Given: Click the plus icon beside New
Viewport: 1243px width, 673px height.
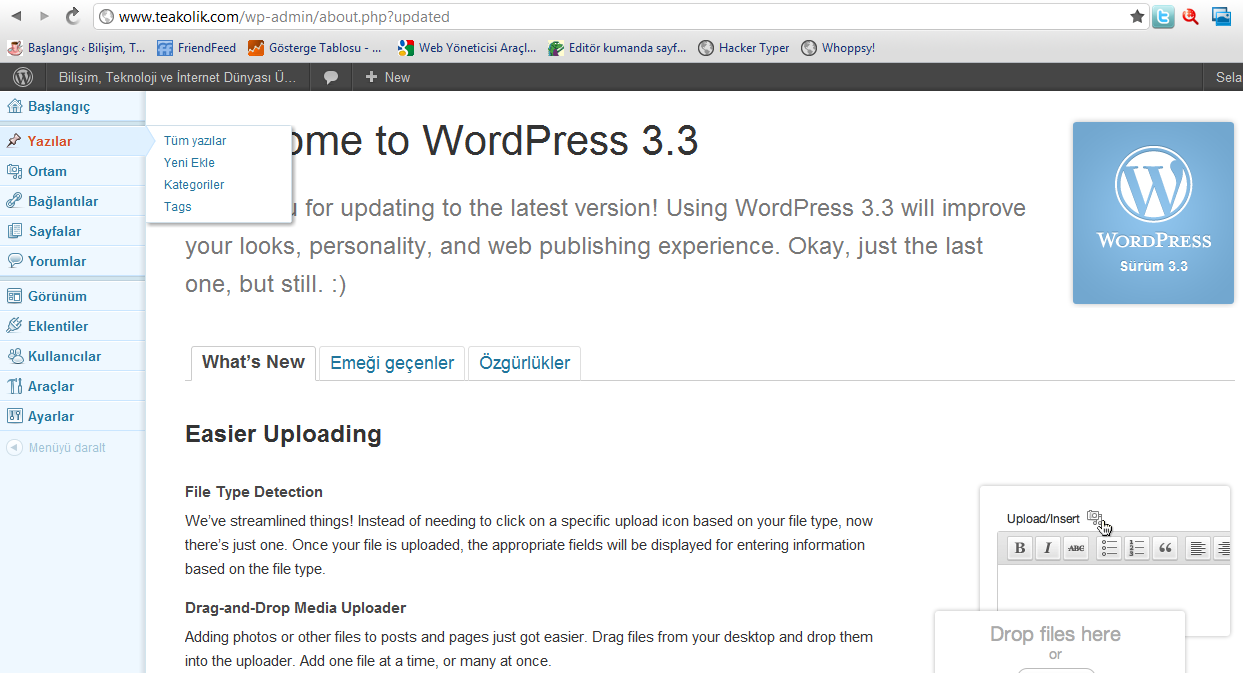Looking at the screenshot, I should pyautogui.click(x=371, y=77).
